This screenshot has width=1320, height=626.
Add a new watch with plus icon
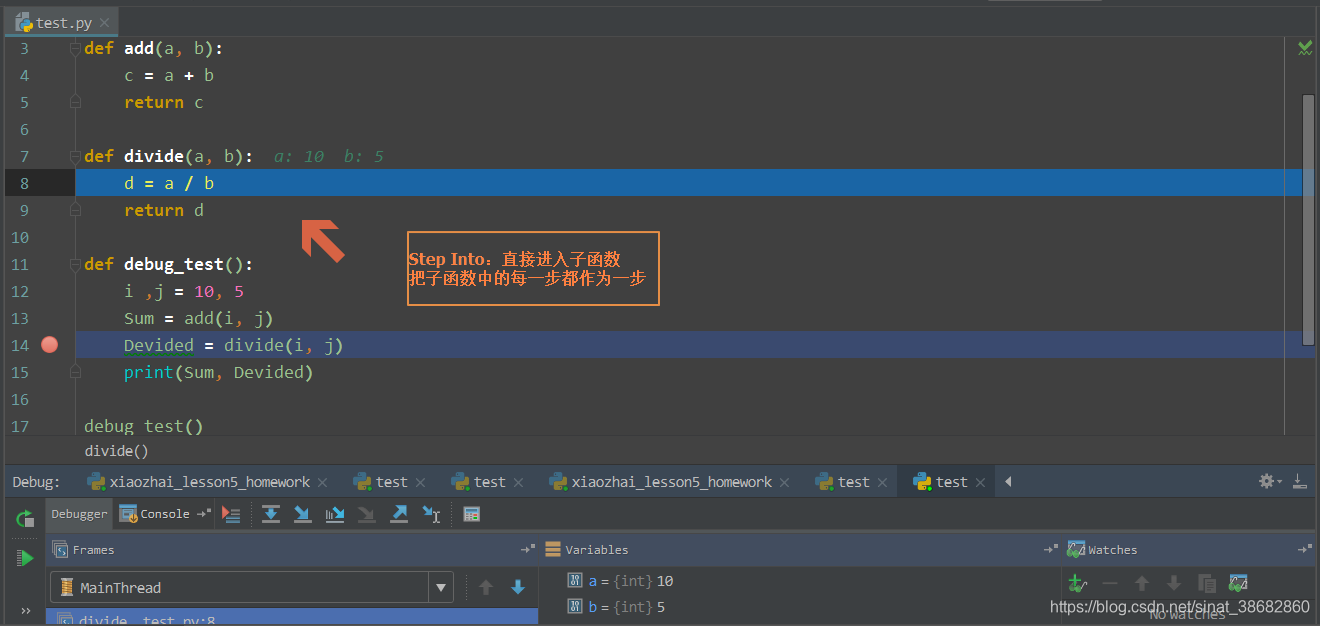point(1077,583)
